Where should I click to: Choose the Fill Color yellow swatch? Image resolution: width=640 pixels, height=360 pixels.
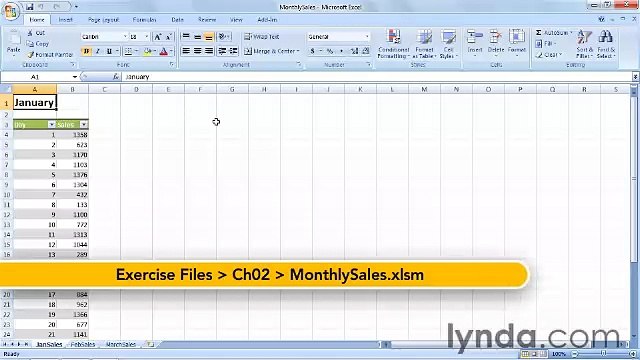(148, 51)
